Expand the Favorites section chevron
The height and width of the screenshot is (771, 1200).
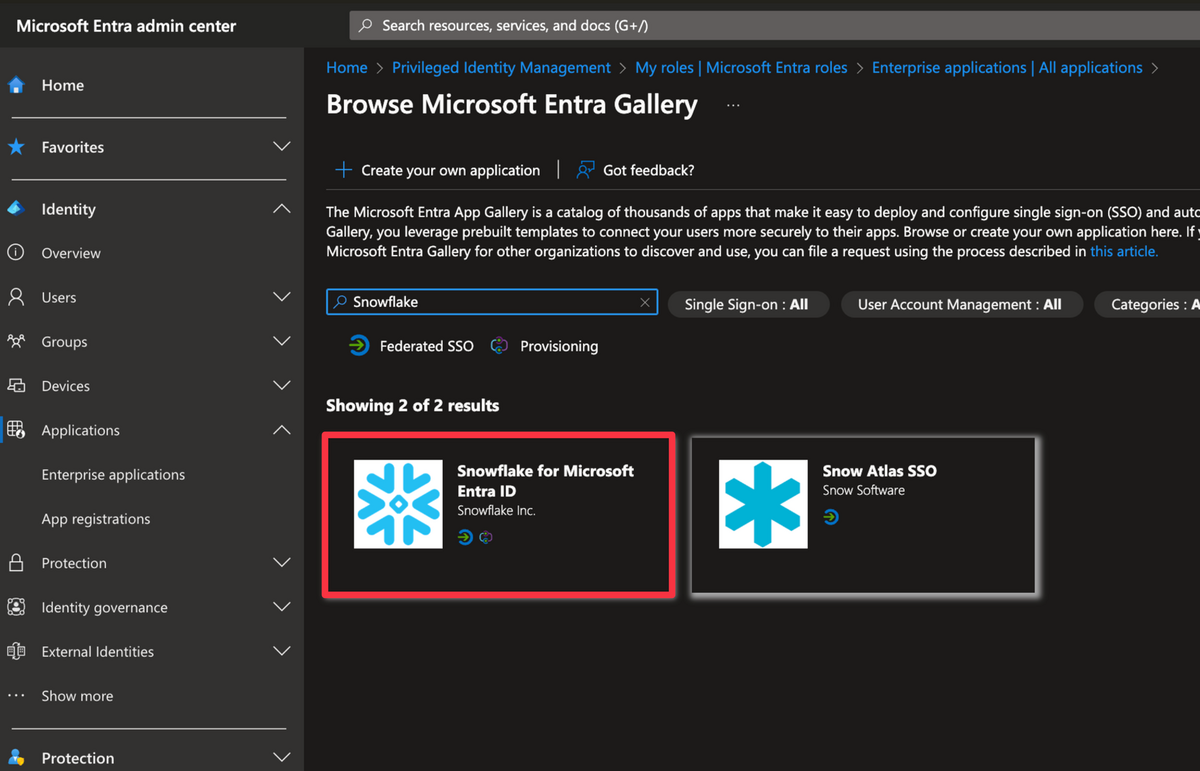pos(282,147)
